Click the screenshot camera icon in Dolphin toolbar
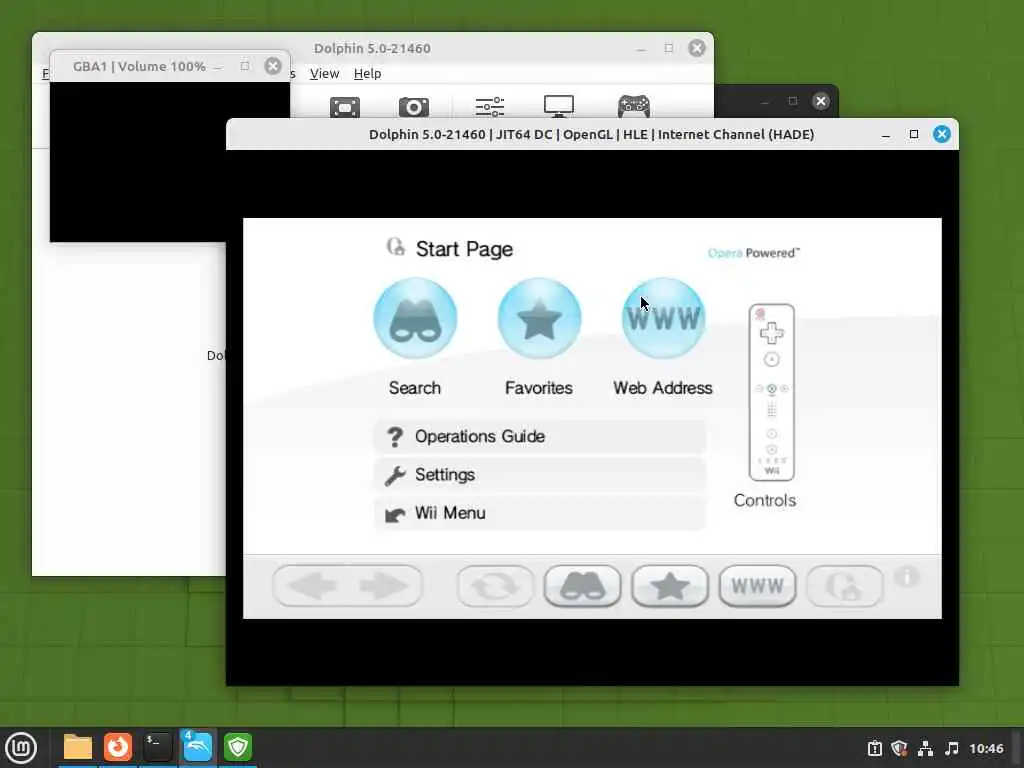Viewport: 1024px width, 768px height. pyautogui.click(x=414, y=106)
